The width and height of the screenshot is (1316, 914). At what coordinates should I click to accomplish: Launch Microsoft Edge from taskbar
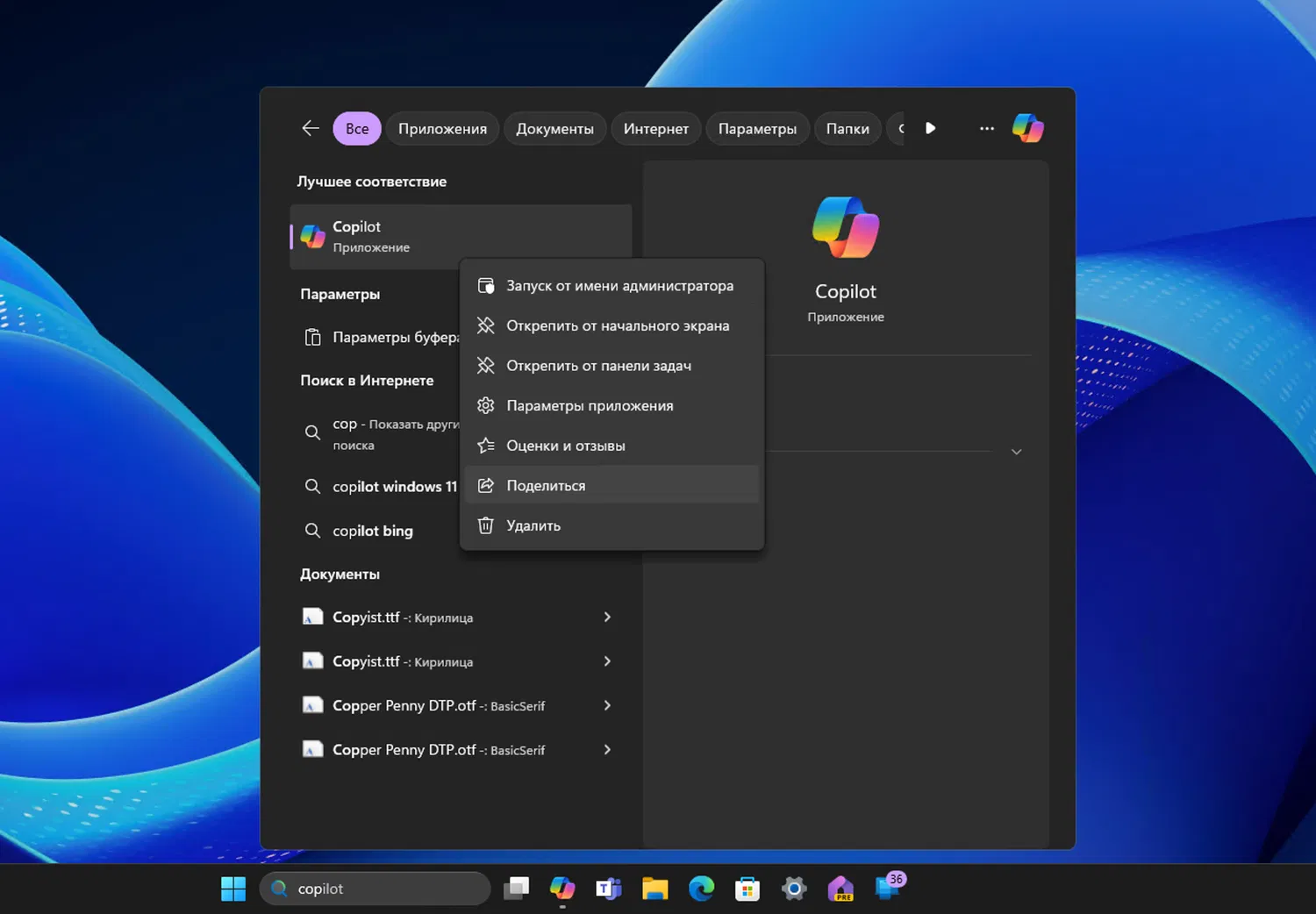(x=701, y=889)
